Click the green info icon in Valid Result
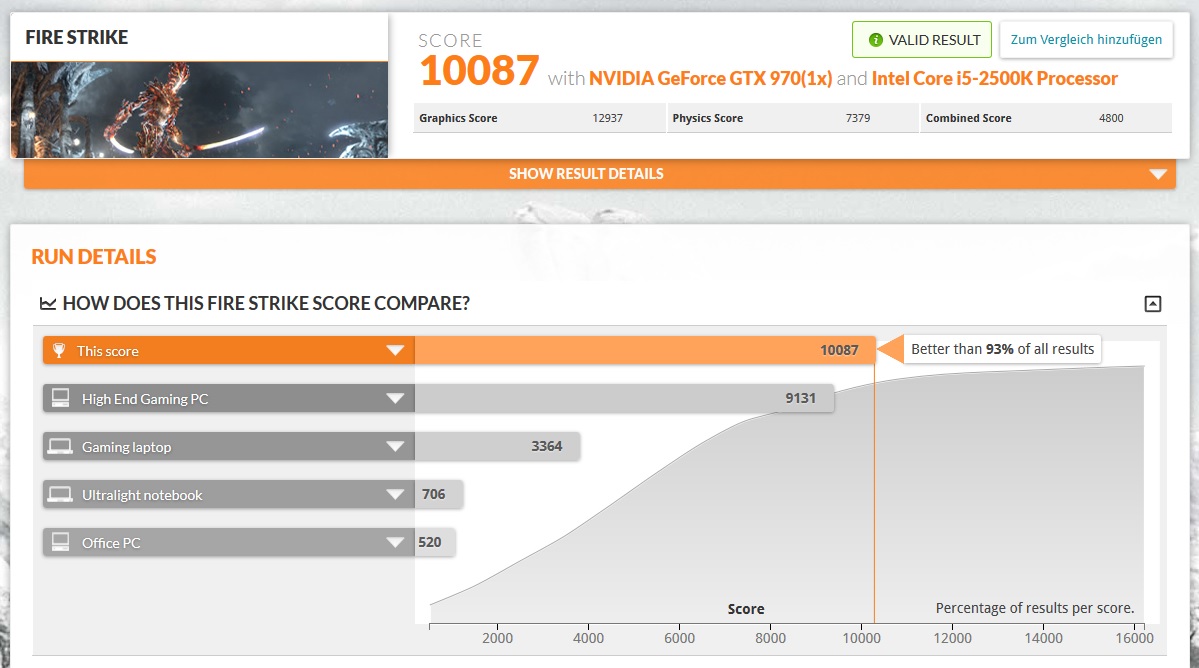This screenshot has height=668, width=1199. 876,40
